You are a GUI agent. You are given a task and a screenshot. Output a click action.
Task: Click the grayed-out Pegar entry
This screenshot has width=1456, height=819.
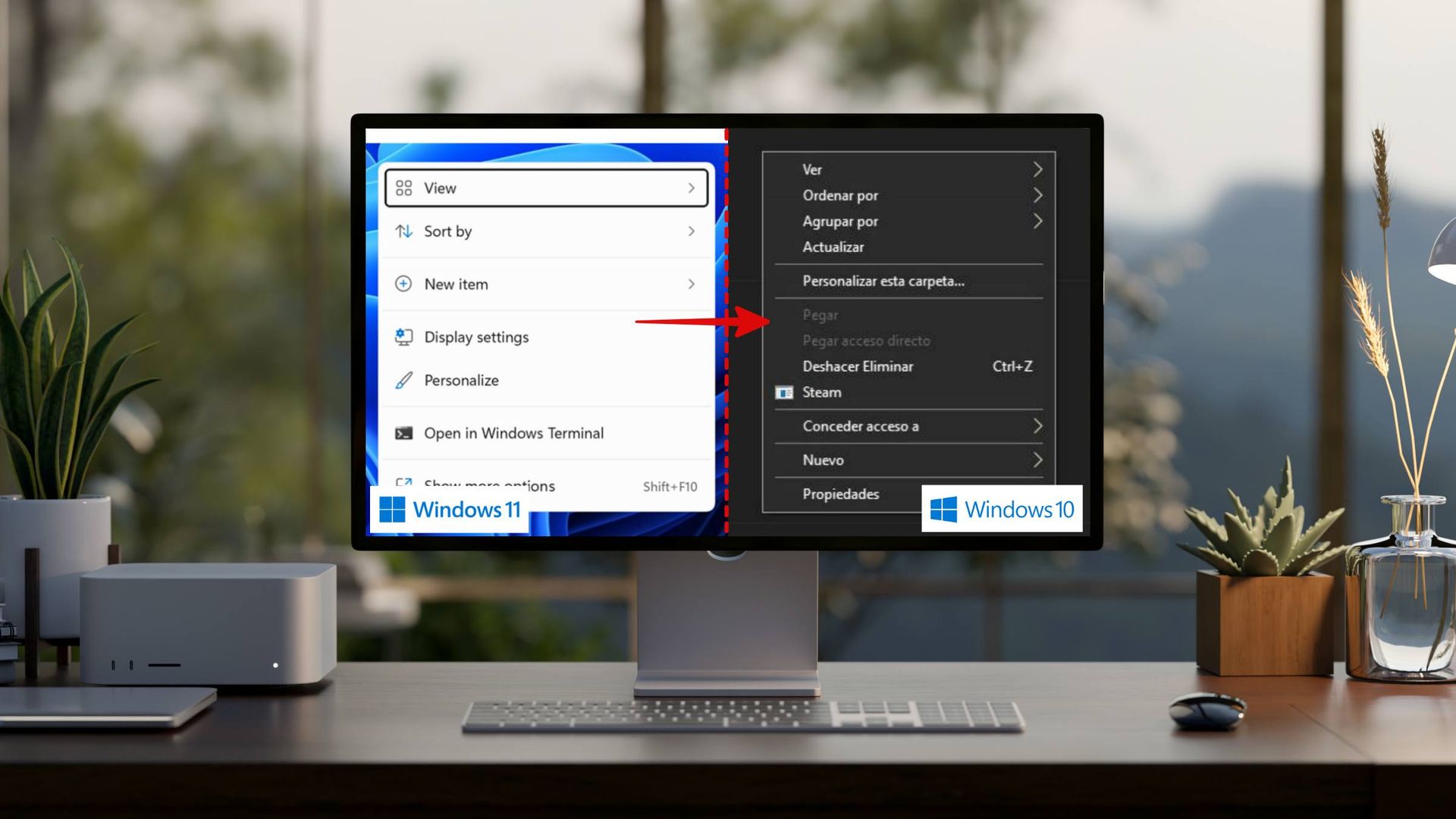tap(820, 315)
